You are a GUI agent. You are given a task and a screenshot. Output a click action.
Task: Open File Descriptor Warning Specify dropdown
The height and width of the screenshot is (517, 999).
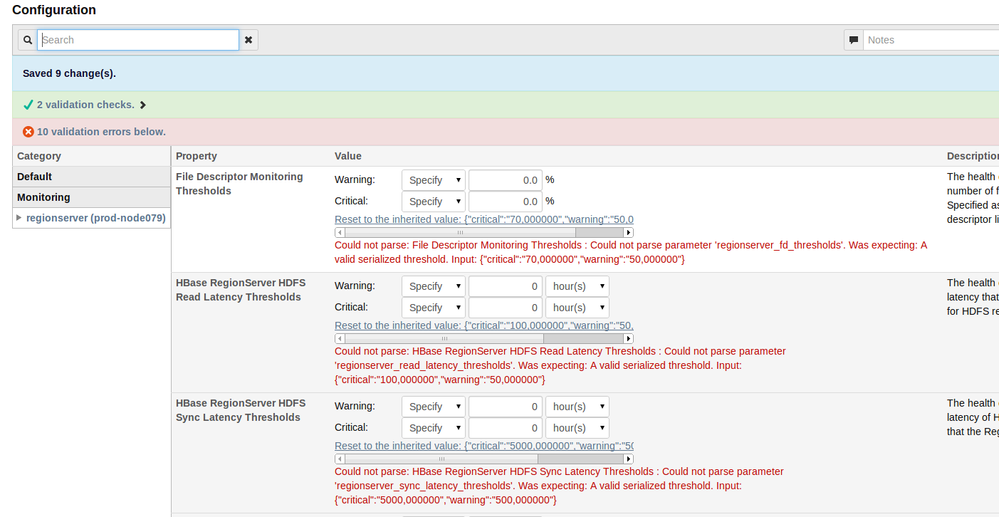[x=433, y=180]
